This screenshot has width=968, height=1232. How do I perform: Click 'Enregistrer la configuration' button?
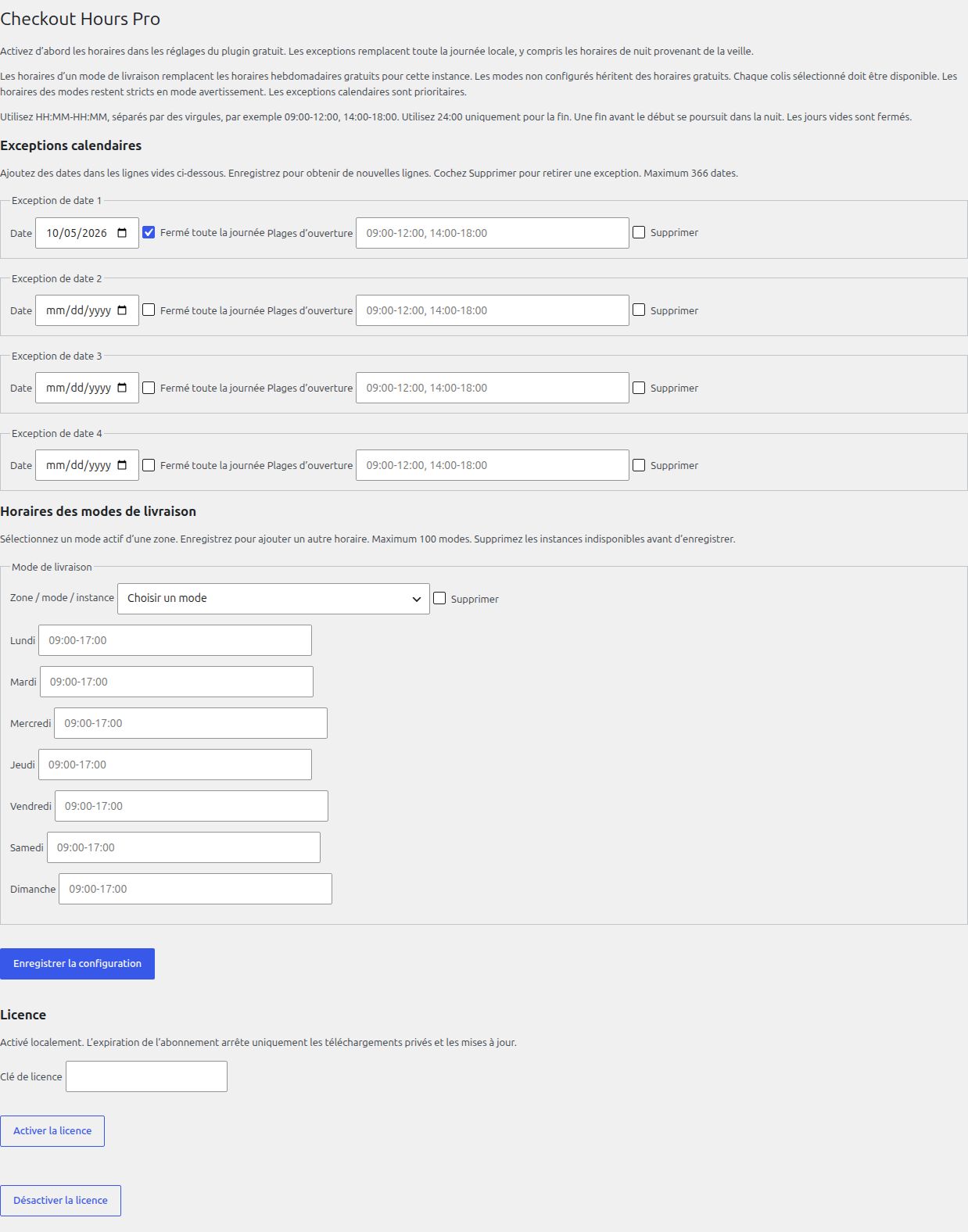click(x=77, y=964)
